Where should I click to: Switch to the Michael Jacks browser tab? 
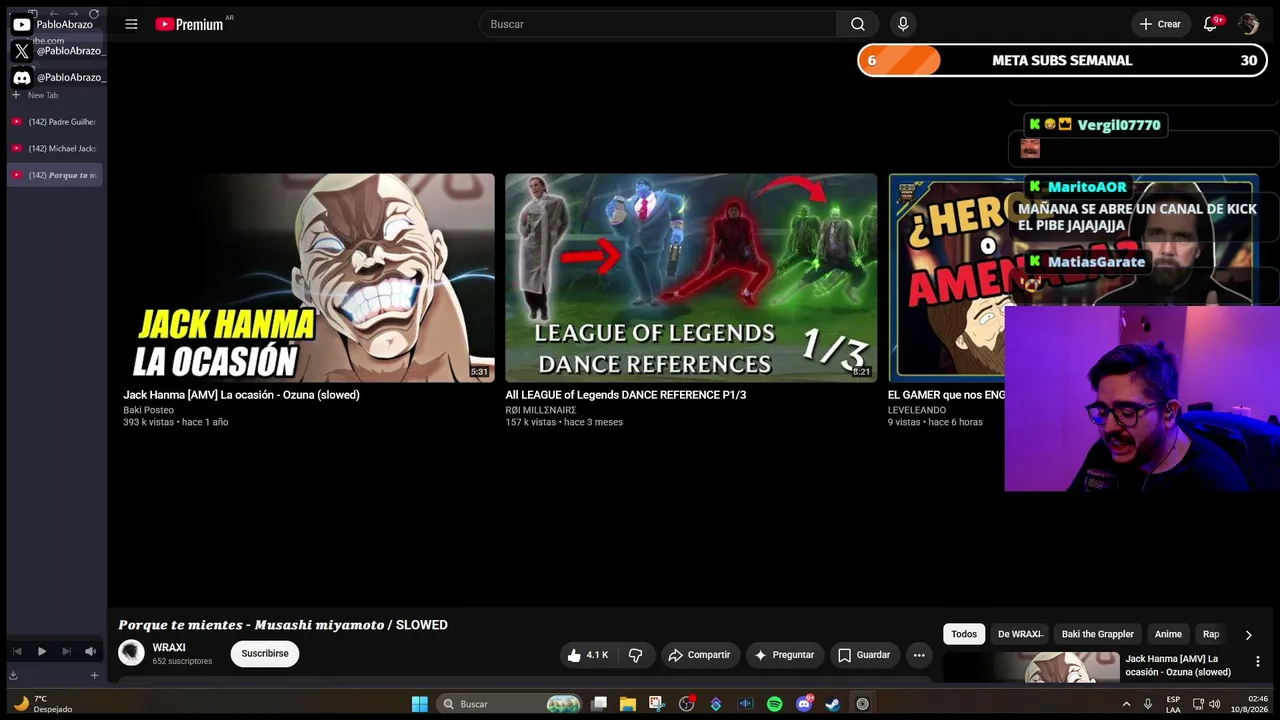[55, 148]
